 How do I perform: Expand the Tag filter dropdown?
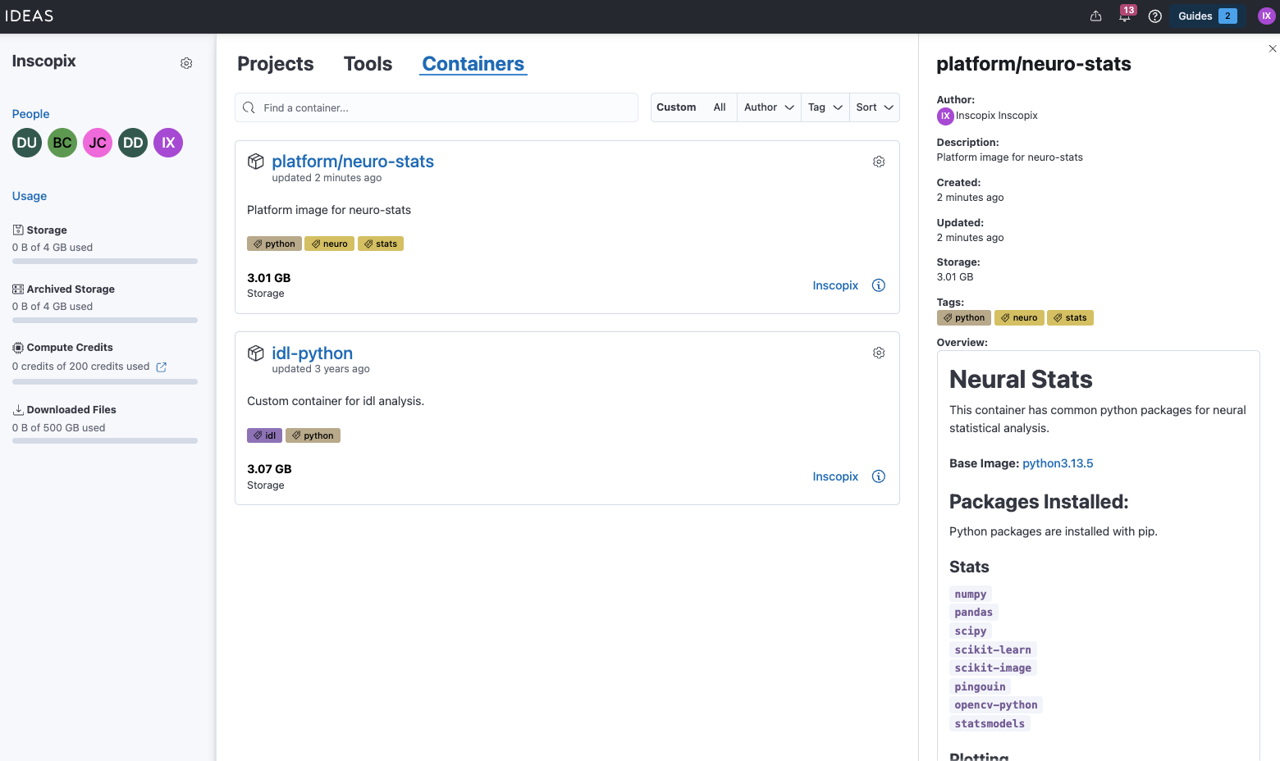click(x=825, y=108)
